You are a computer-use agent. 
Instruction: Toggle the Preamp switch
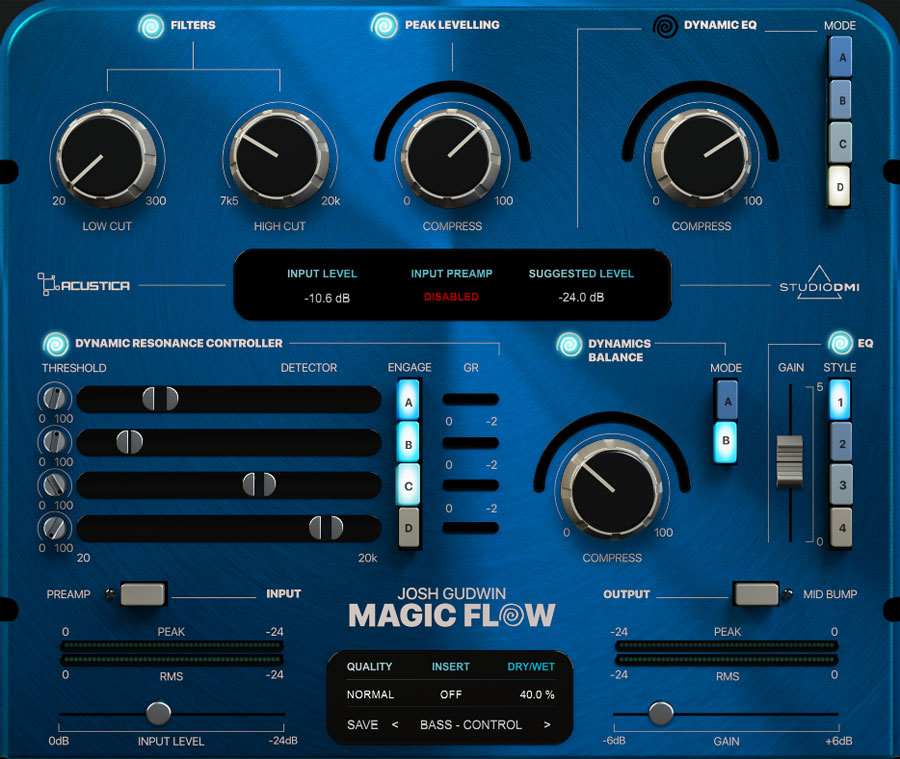(143, 594)
